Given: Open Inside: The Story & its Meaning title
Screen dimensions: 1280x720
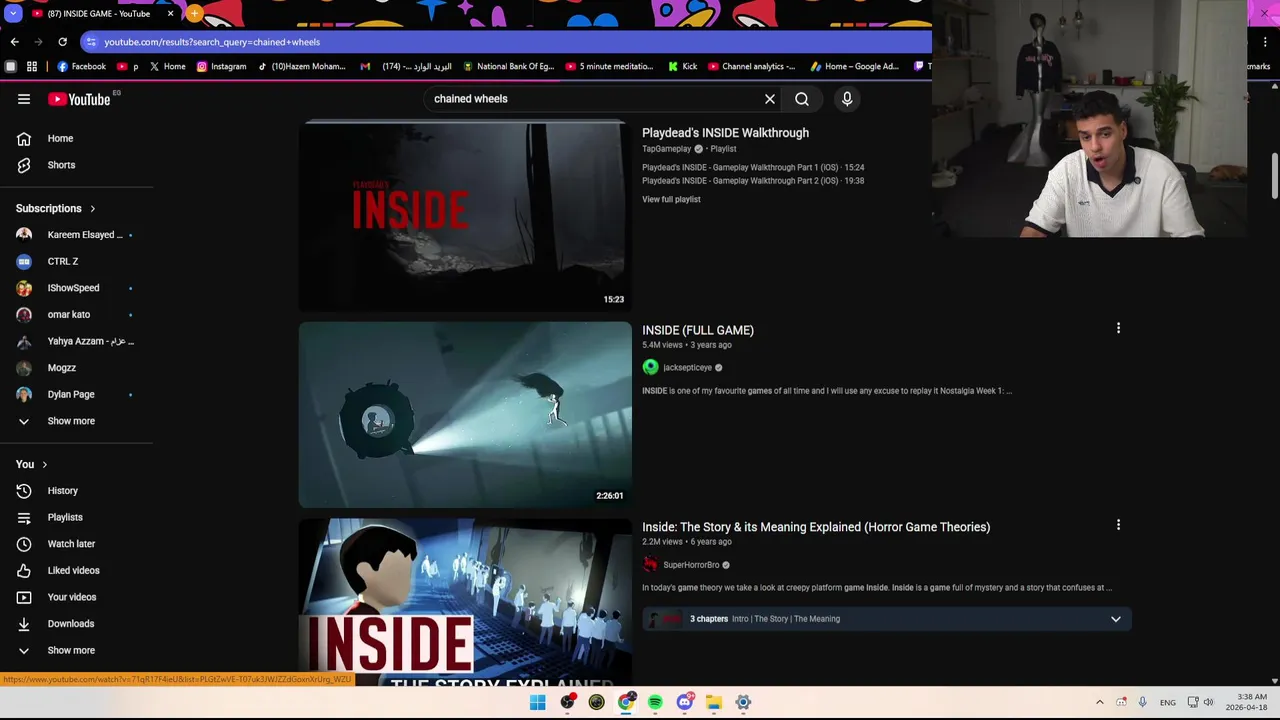Looking at the screenshot, I should point(816,527).
